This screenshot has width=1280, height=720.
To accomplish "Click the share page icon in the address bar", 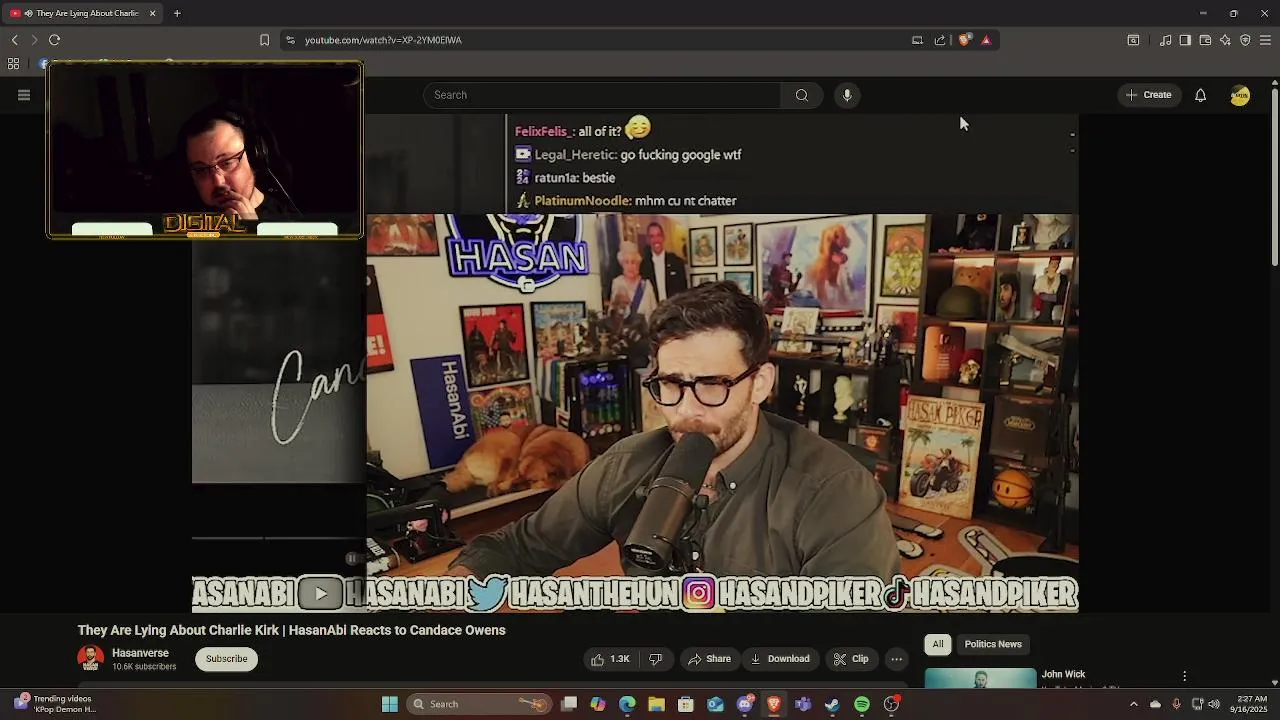I will point(940,40).
